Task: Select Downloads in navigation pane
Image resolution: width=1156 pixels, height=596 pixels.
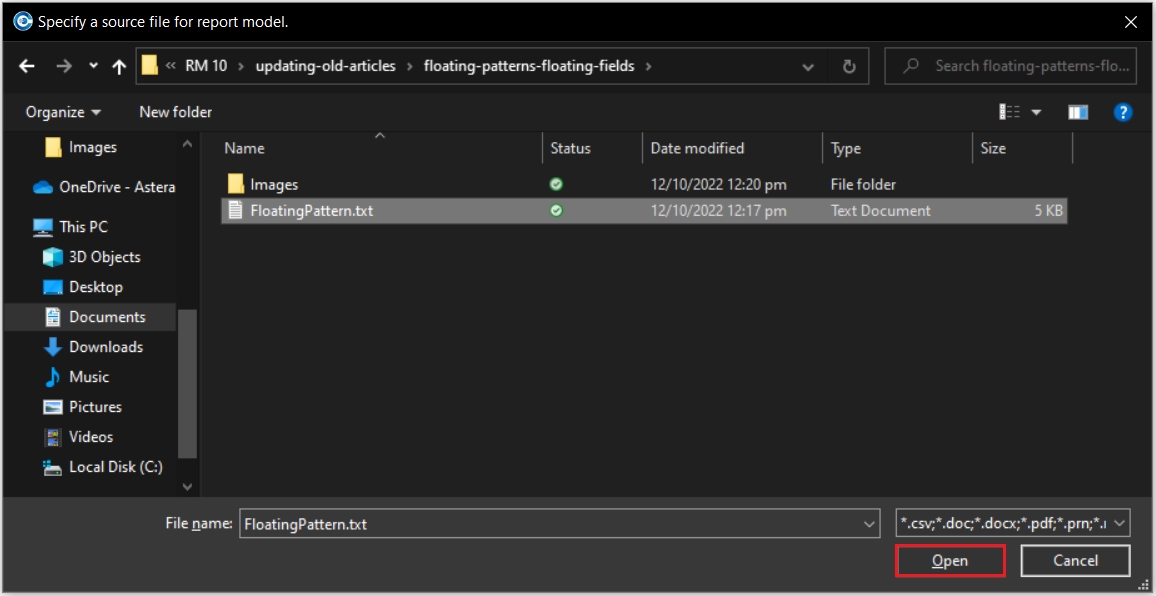Action: coord(105,347)
